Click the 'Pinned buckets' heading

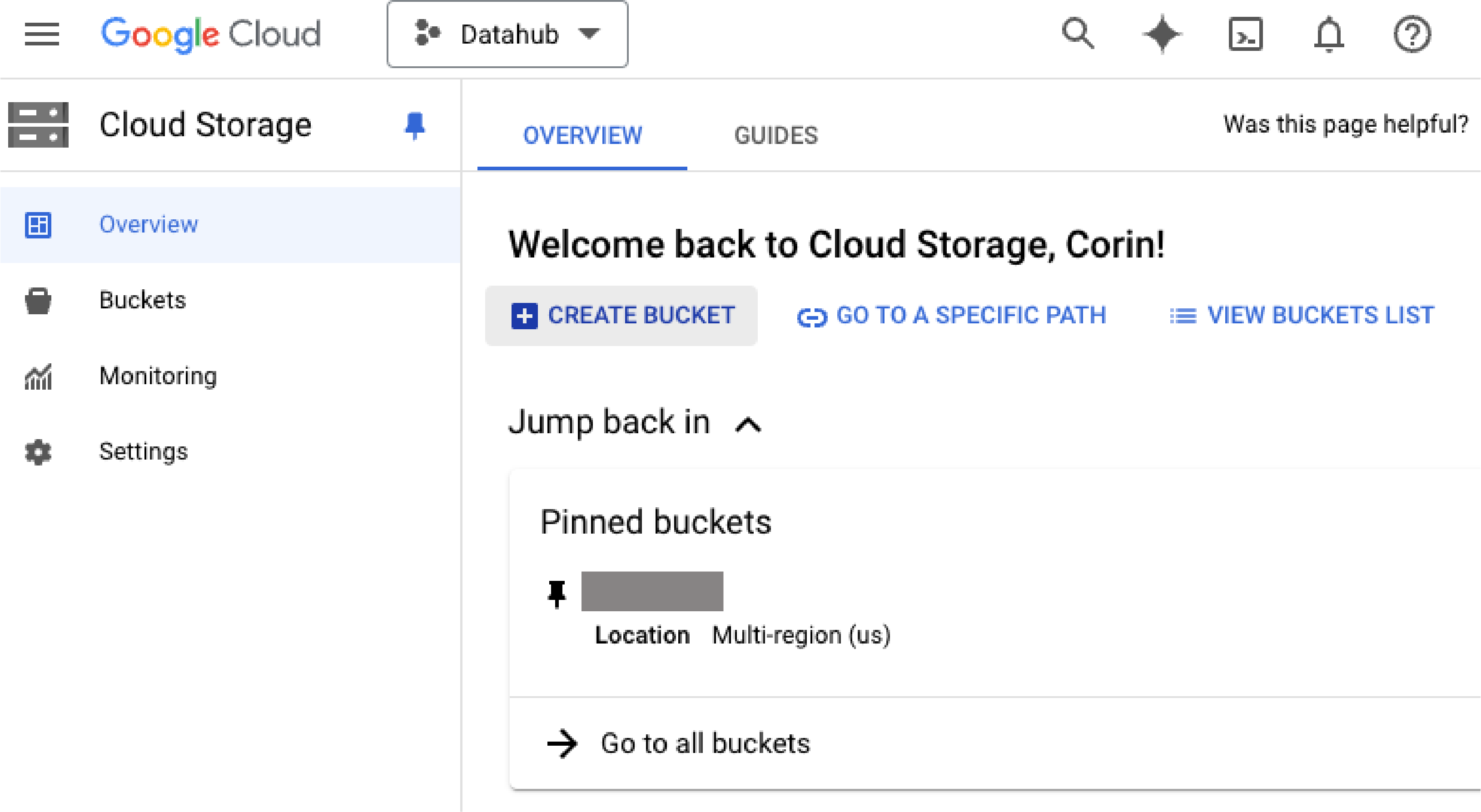pyautogui.click(x=656, y=522)
